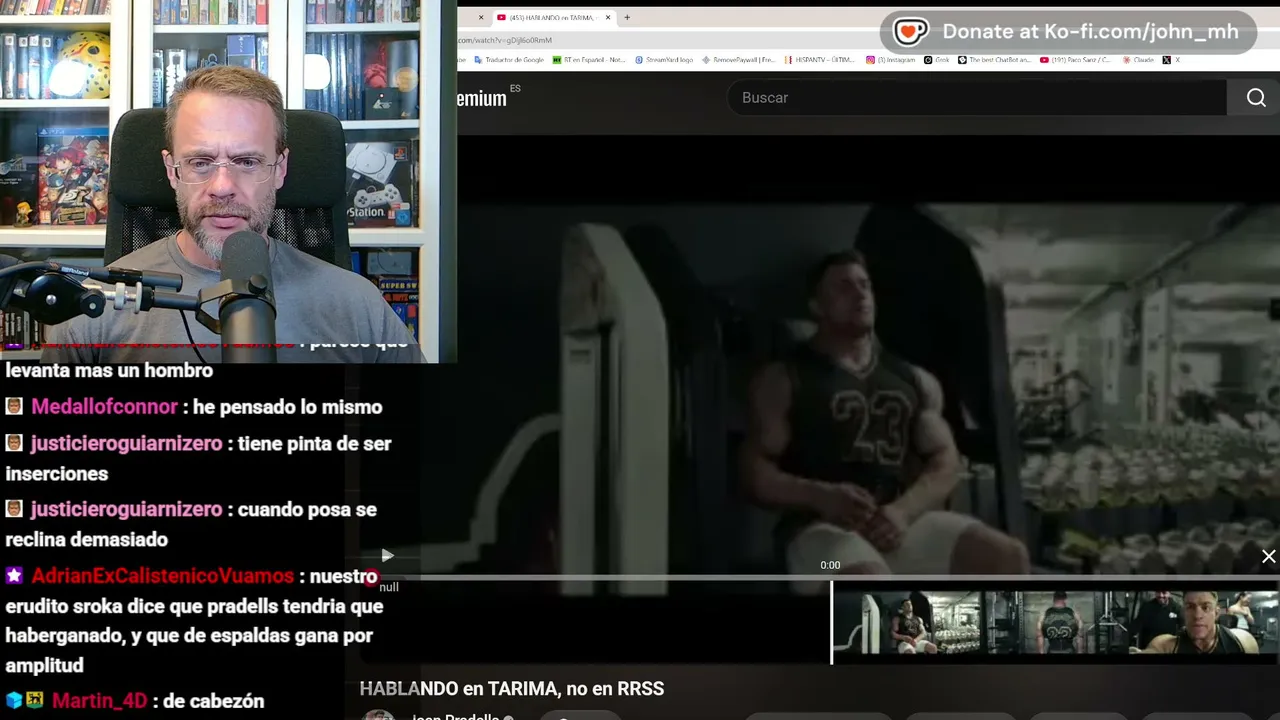1280x720 pixels.
Task: Click chat username AdrianExCalistenicoVuamos
Action: [162, 577]
